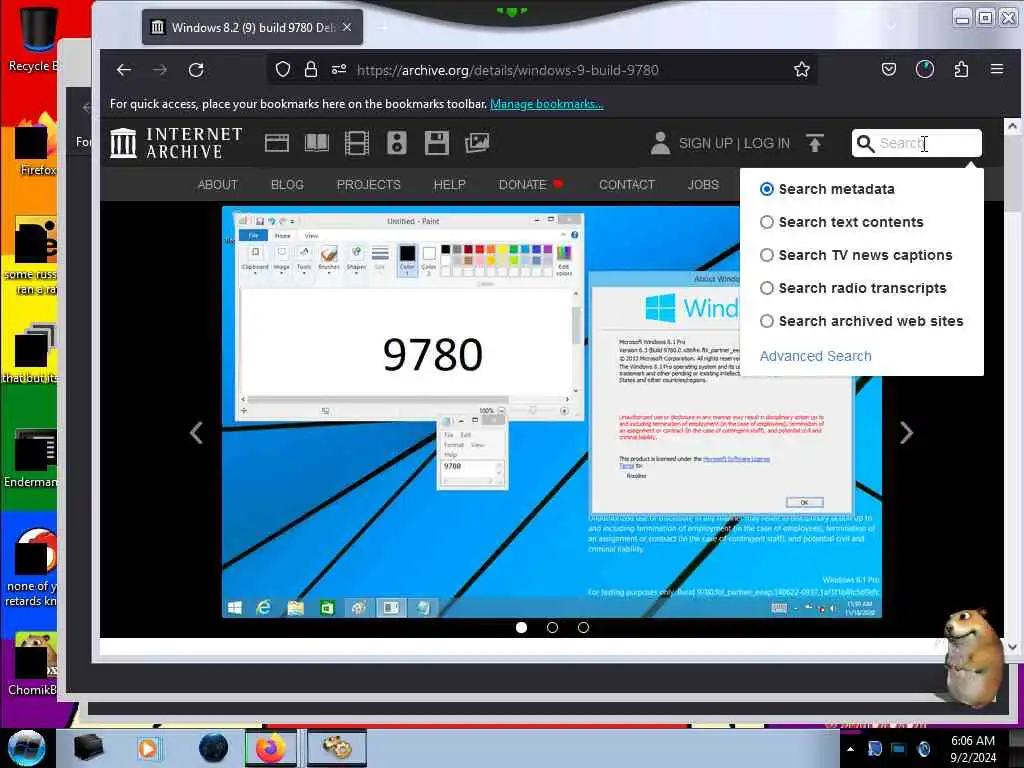This screenshot has height=768, width=1024.
Task: Open BLOG in the archive nav
Action: 287,185
